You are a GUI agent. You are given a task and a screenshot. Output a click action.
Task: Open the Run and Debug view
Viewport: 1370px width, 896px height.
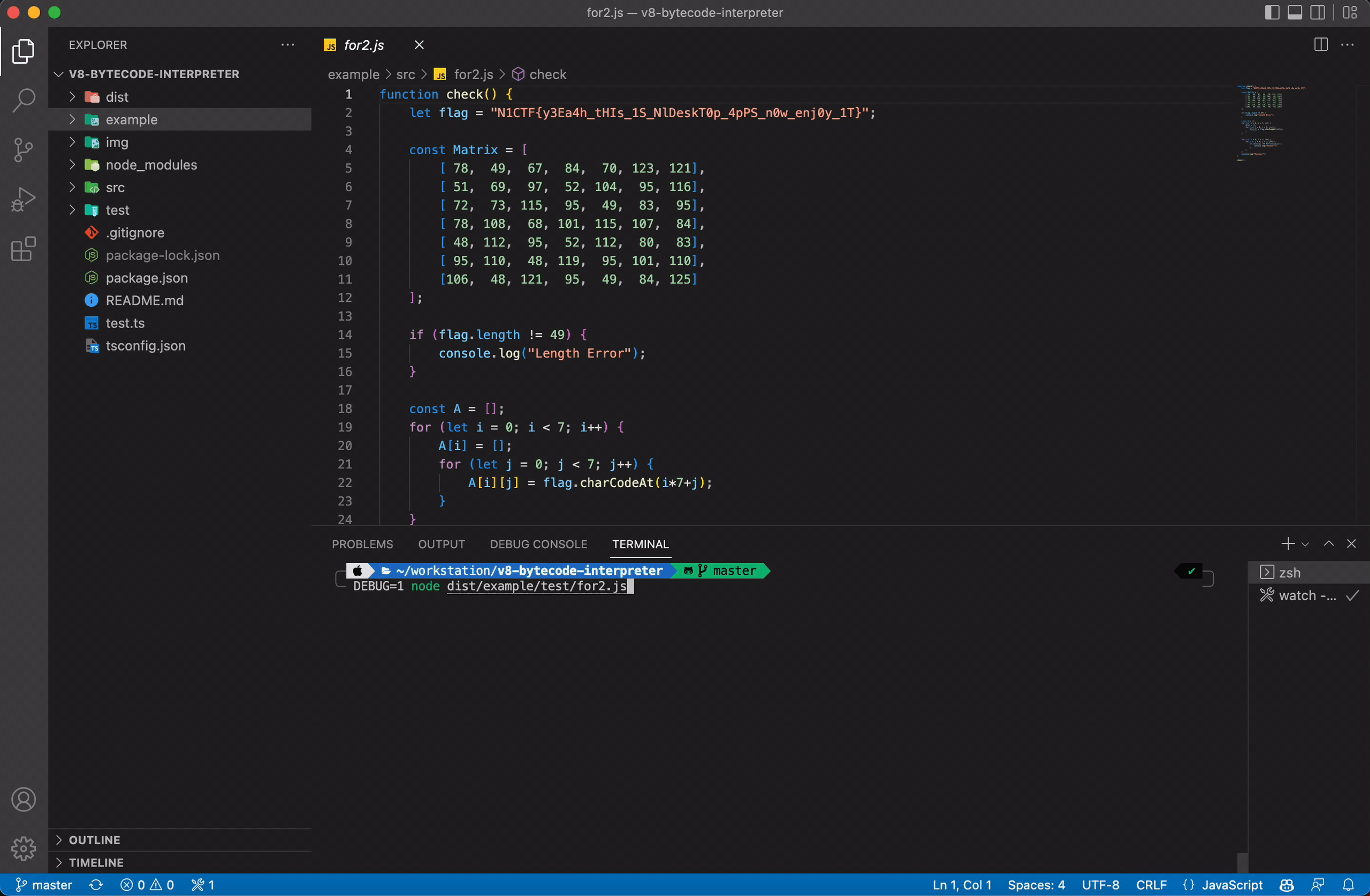[24, 199]
